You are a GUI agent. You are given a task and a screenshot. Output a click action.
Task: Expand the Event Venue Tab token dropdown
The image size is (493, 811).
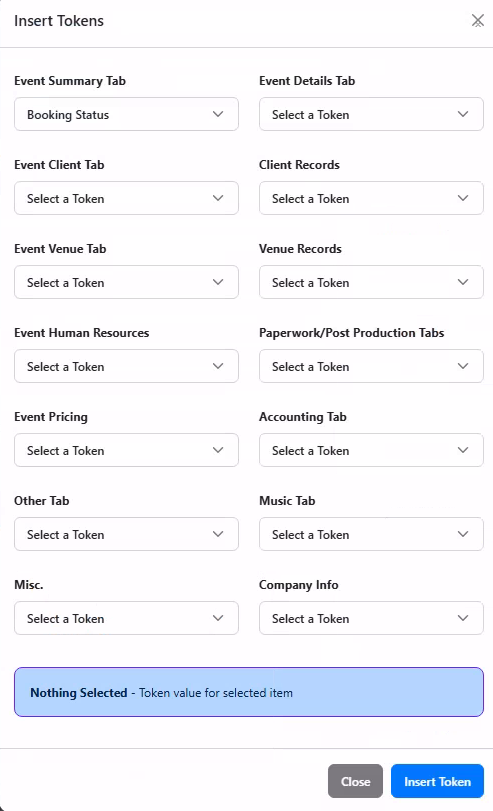[x=126, y=282]
